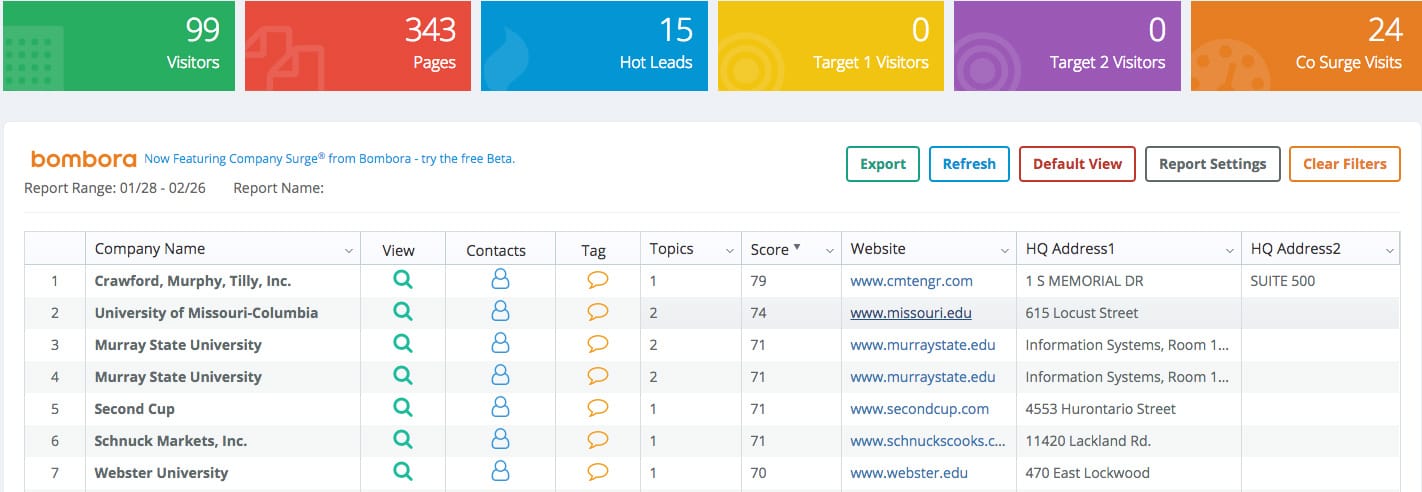Viewport: 1422px width, 492px height.
Task: Open the Company Name column filter dropdown
Action: 348,251
